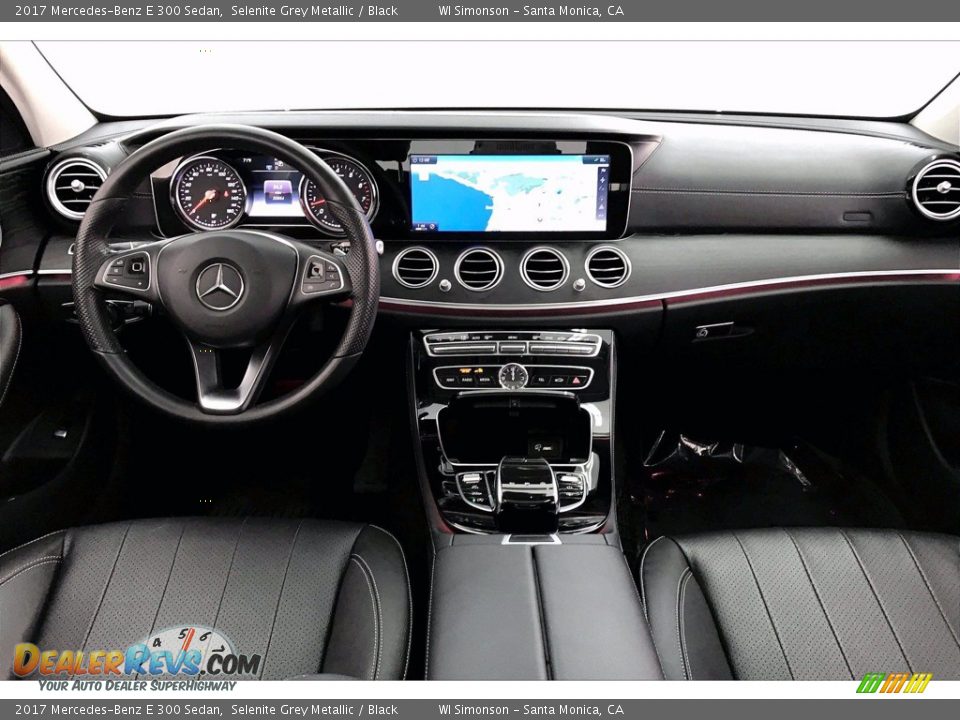Tap the zoom-in icon on the navigation map
The image size is (960, 720).
coord(602,181)
